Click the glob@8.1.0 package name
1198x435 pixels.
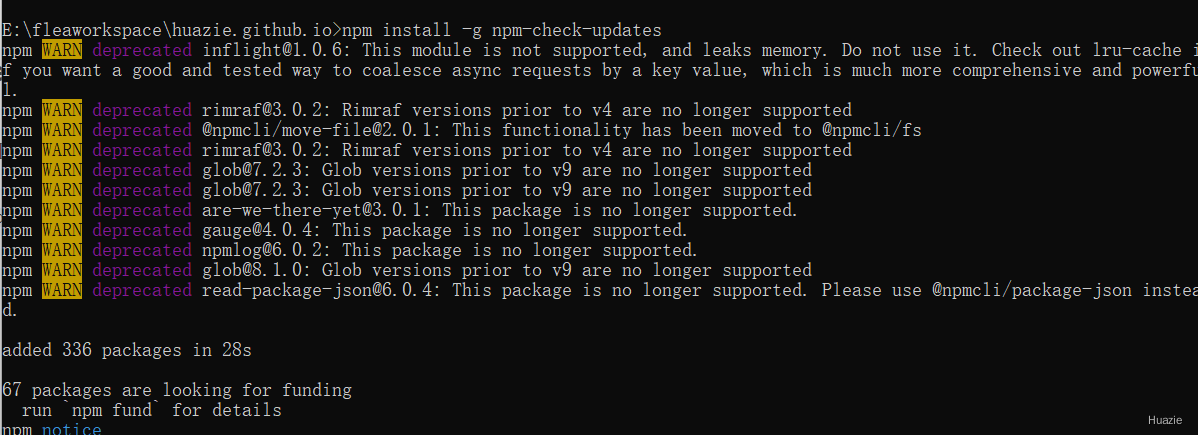click(255, 270)
